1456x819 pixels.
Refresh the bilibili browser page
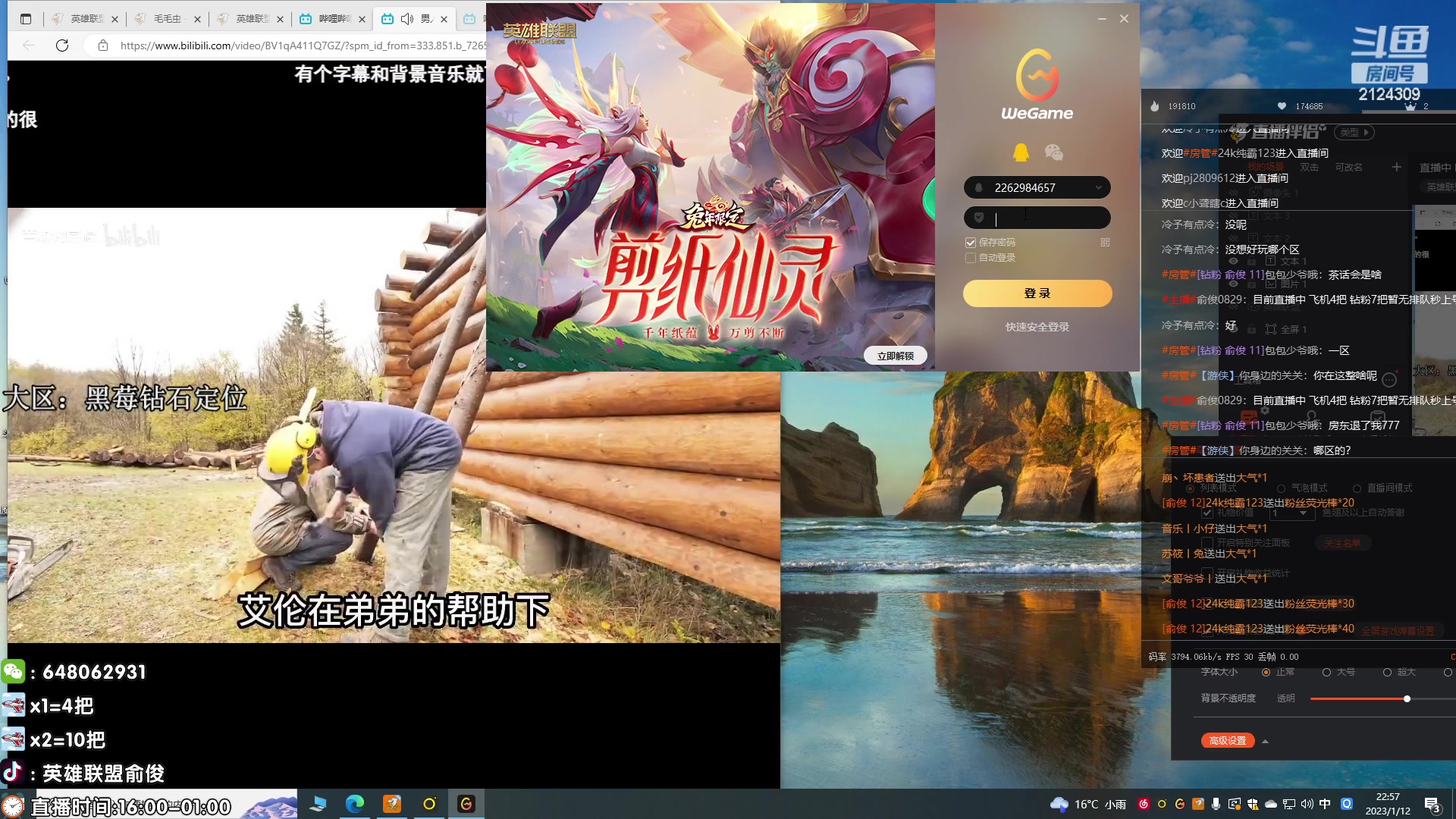coord(62,45)
